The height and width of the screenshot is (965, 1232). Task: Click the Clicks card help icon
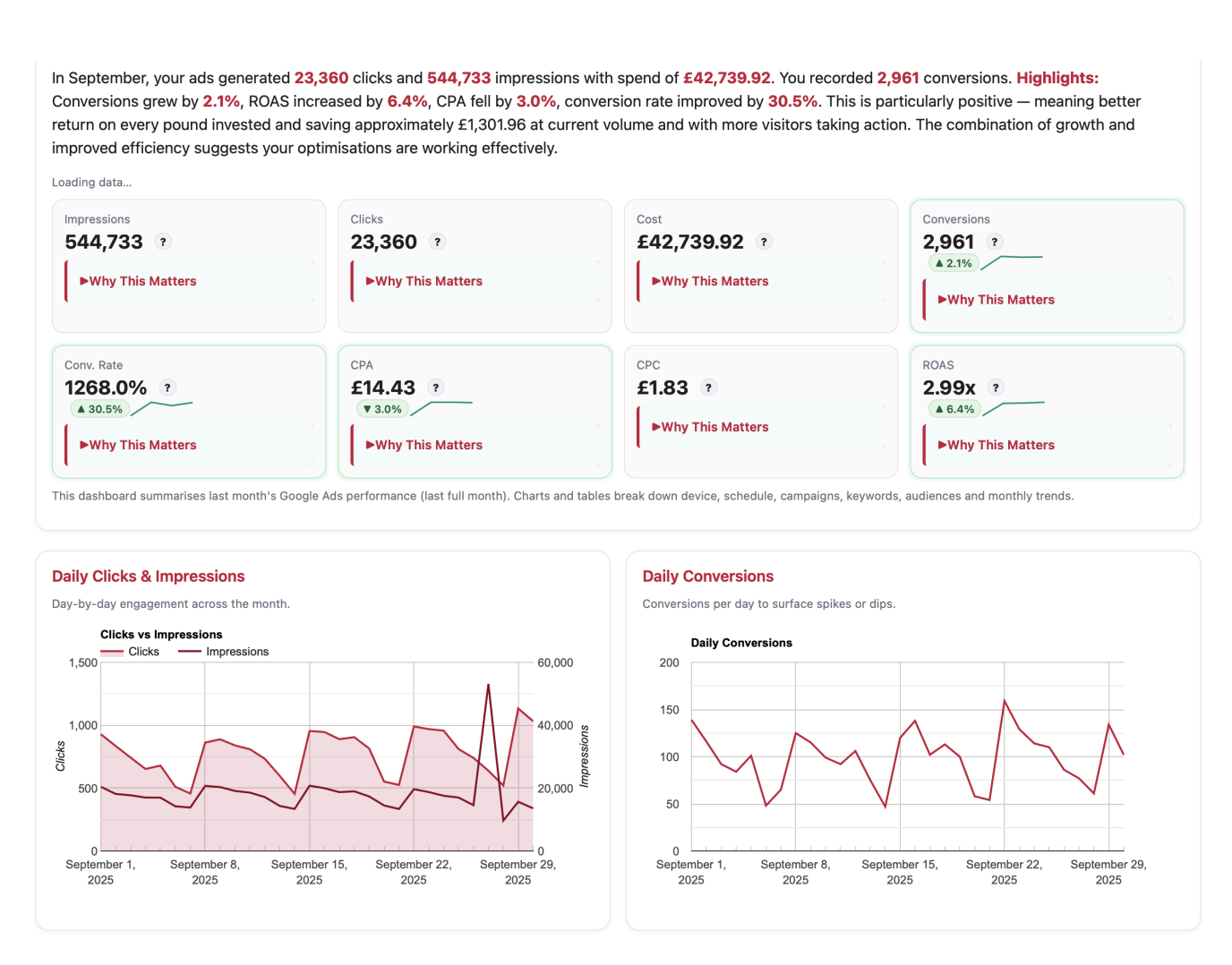[x=438, y=242]
